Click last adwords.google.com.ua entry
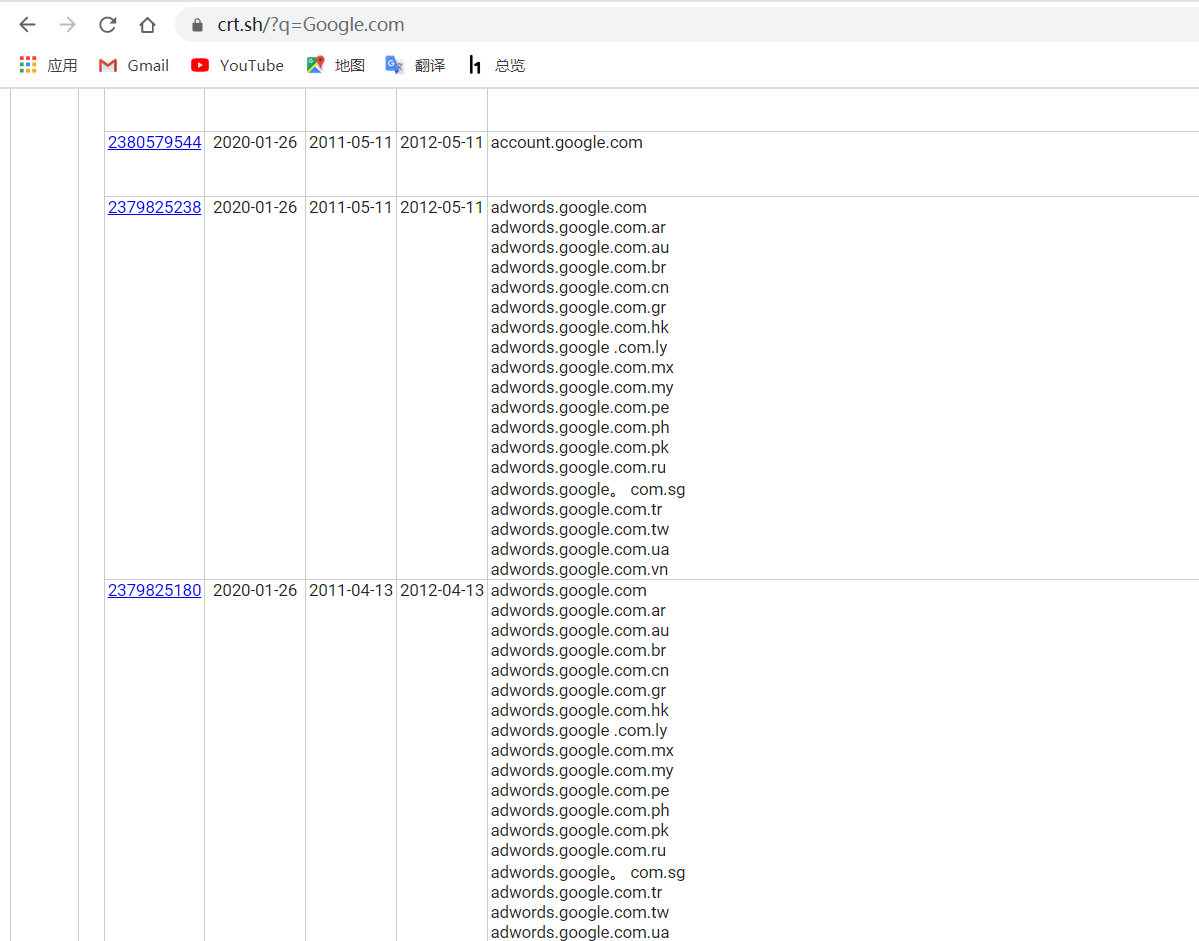This screenshot has width=1199, height=941. tap(580, 933)
